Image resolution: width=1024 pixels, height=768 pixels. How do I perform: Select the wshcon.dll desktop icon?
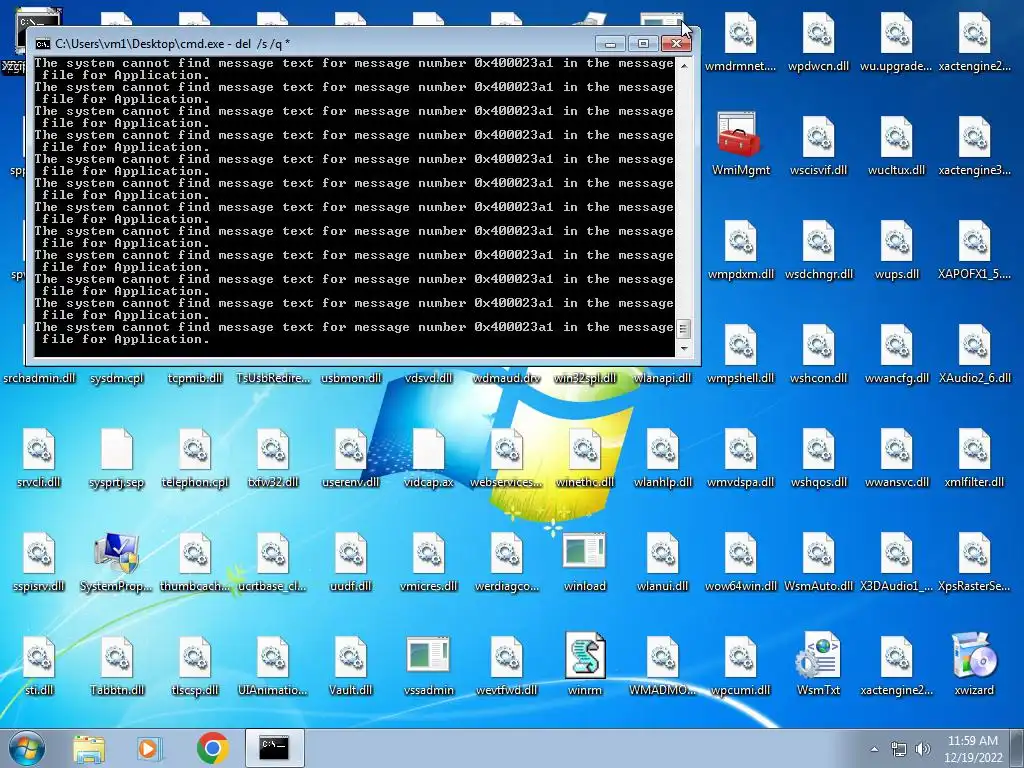pos(818,344)
